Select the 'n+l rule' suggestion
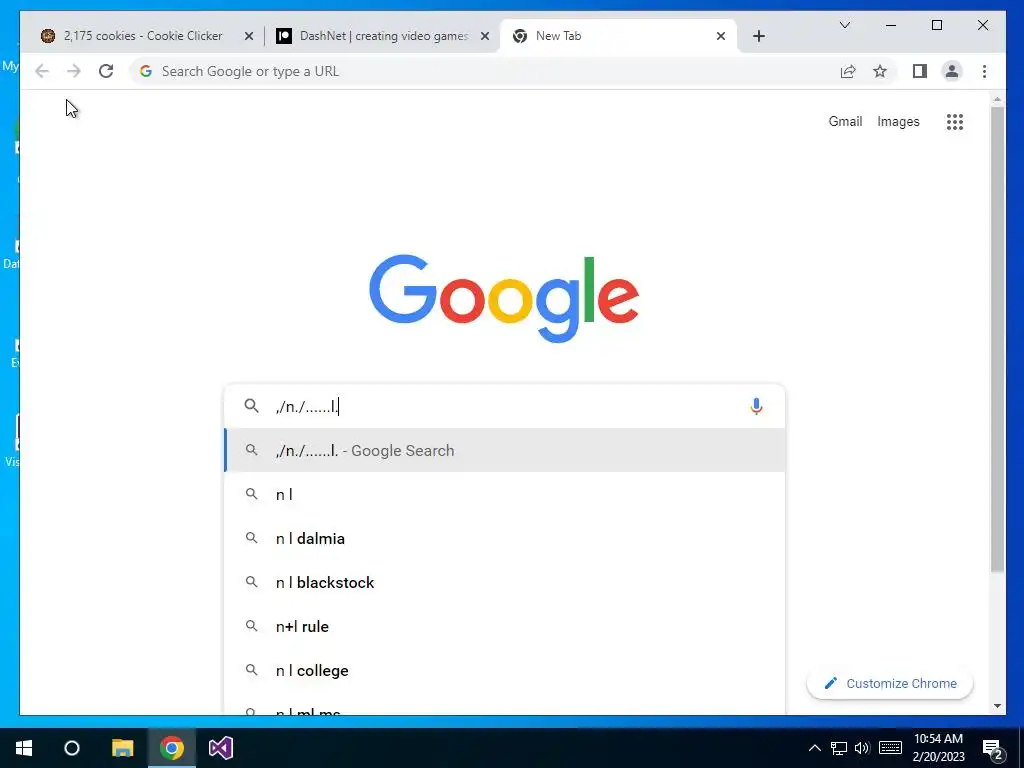 click(x=504, y=627)
